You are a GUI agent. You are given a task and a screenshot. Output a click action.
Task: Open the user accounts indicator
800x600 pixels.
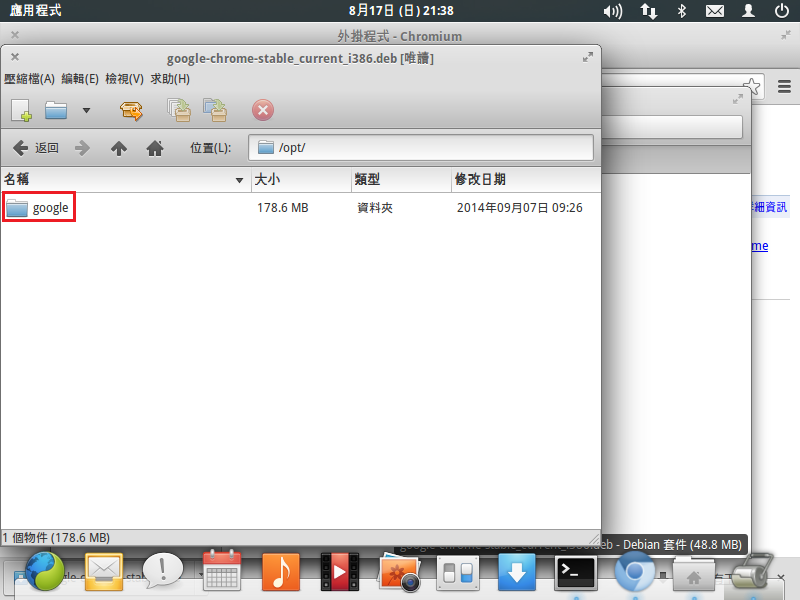coord(748,11)
